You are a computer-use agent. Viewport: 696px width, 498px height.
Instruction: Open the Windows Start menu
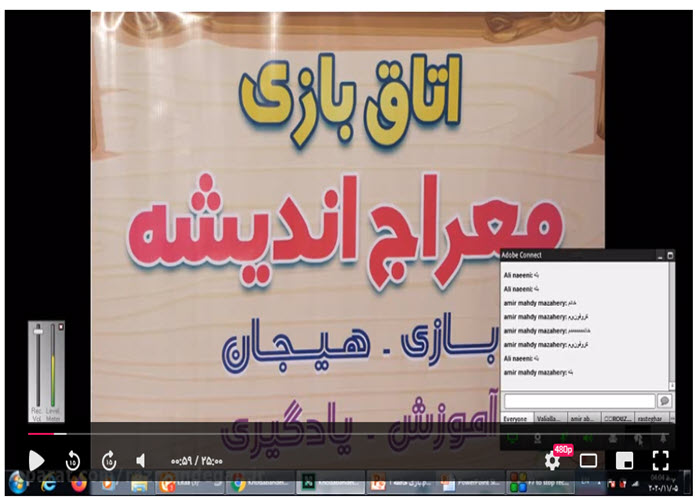pyautogui.click(x=18, y=483)
